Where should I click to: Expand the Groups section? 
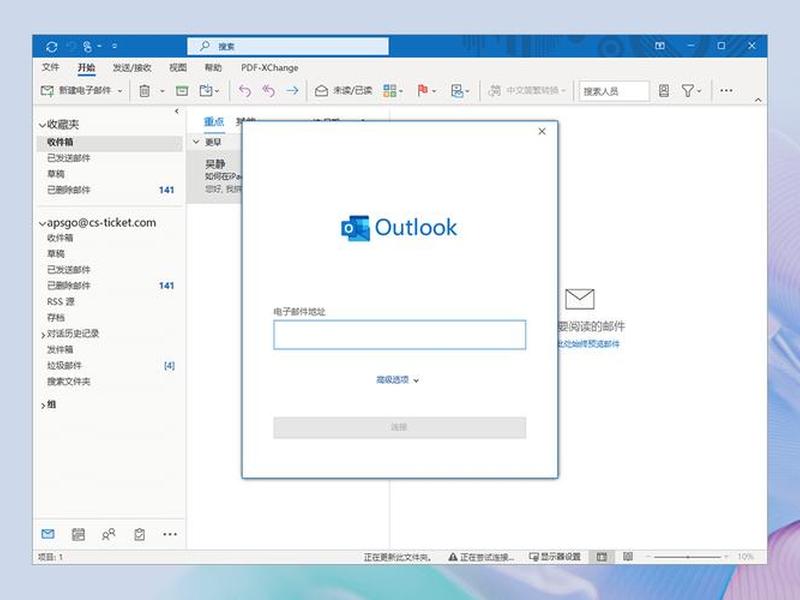coord(43,406)
